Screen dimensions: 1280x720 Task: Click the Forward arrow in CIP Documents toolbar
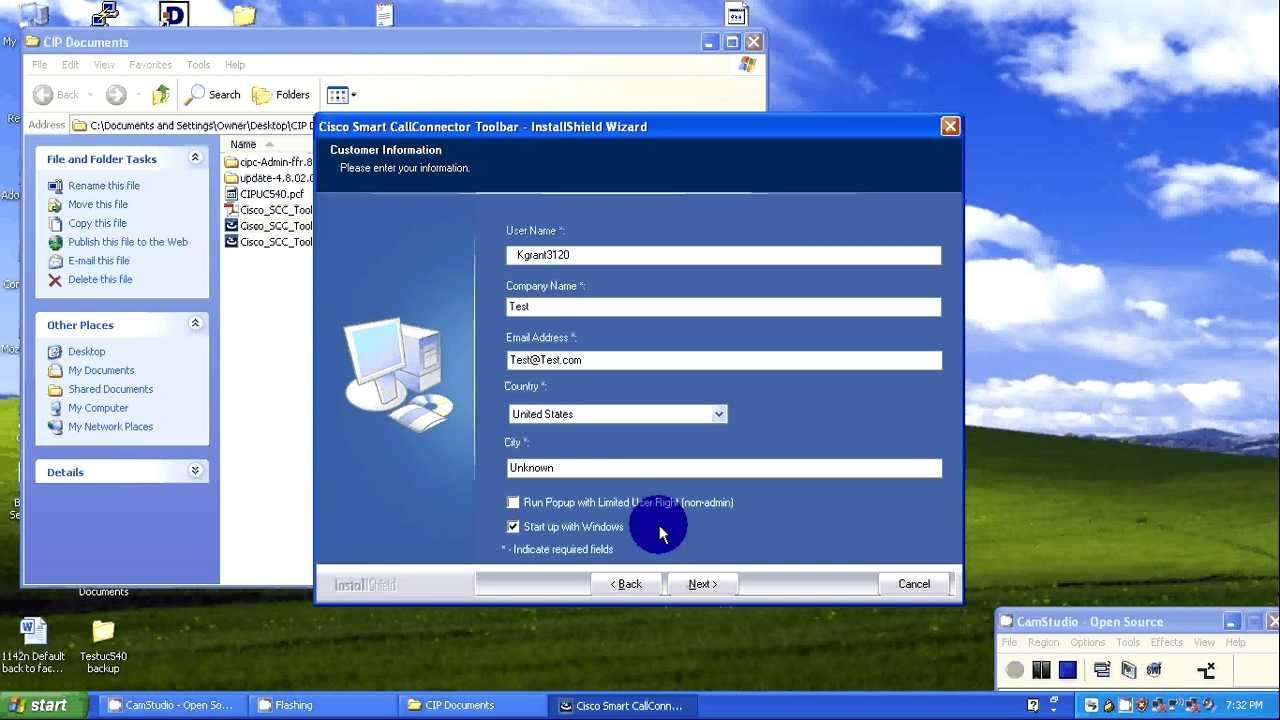(116, 95)
